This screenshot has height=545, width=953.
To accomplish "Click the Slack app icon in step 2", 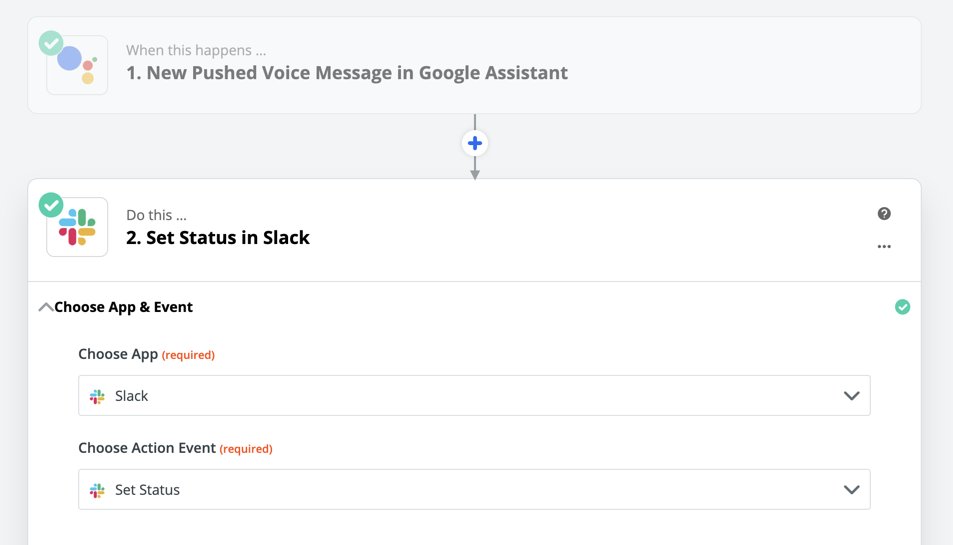I will [x=77, y=227].
